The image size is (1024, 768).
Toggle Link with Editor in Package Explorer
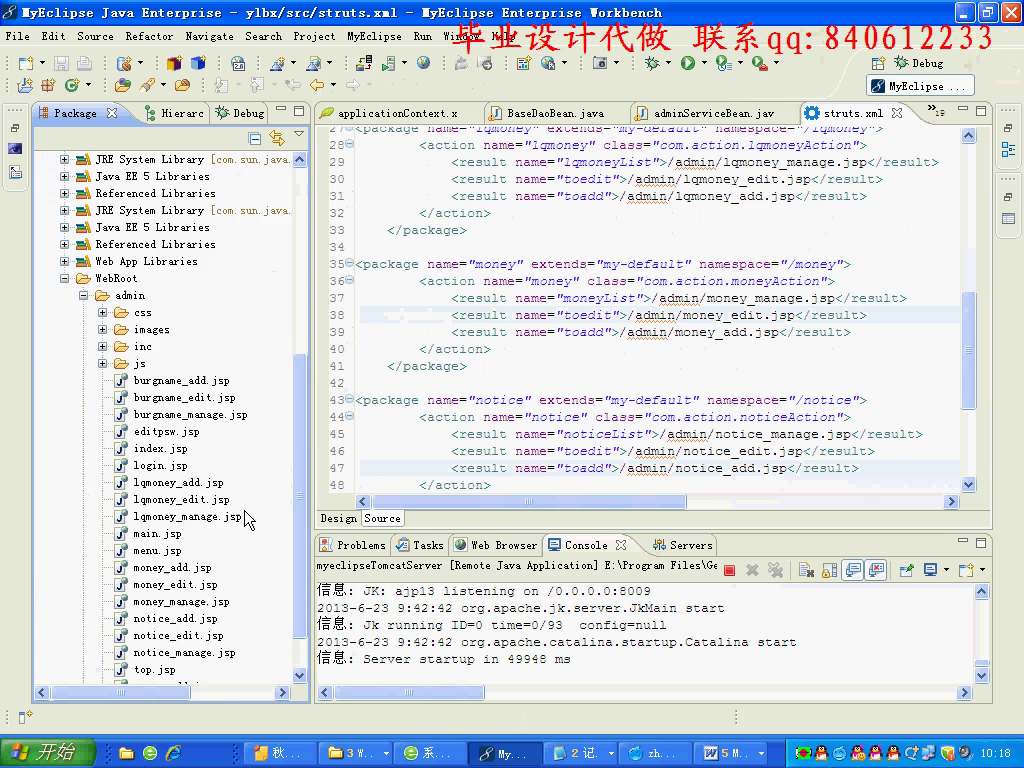click(277, 138)
